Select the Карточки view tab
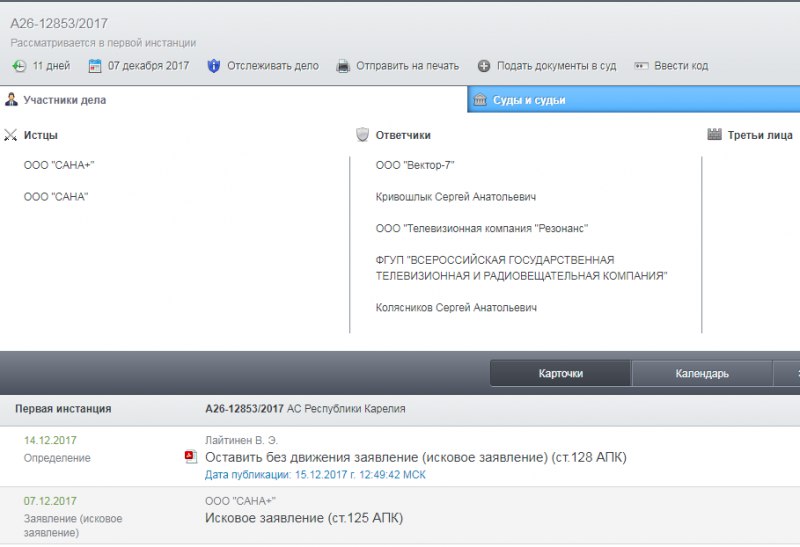Viewport: 800px width, 547px height. [x=561, y=374]
